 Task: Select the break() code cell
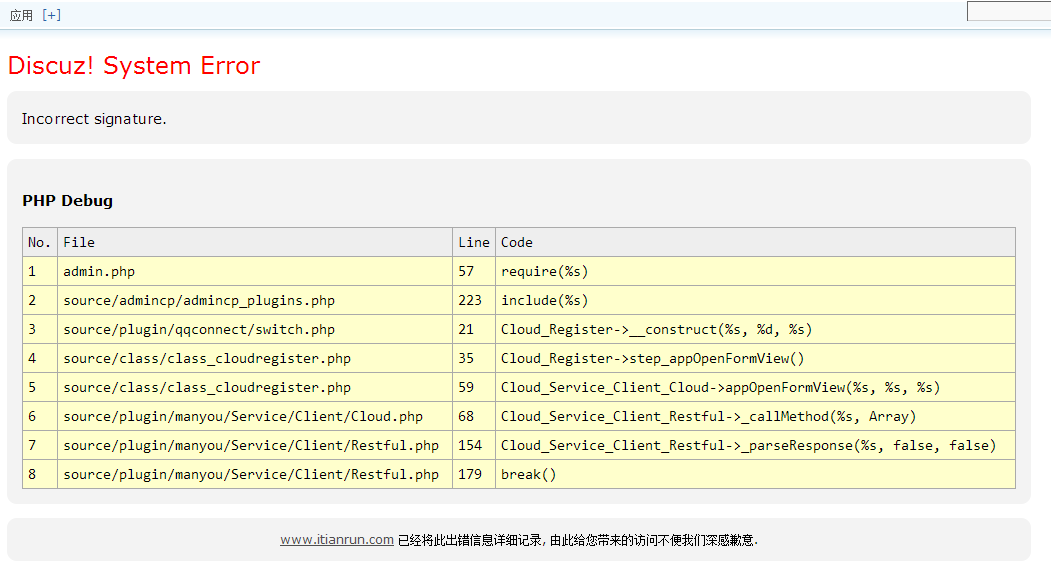(x=755, y=474)
